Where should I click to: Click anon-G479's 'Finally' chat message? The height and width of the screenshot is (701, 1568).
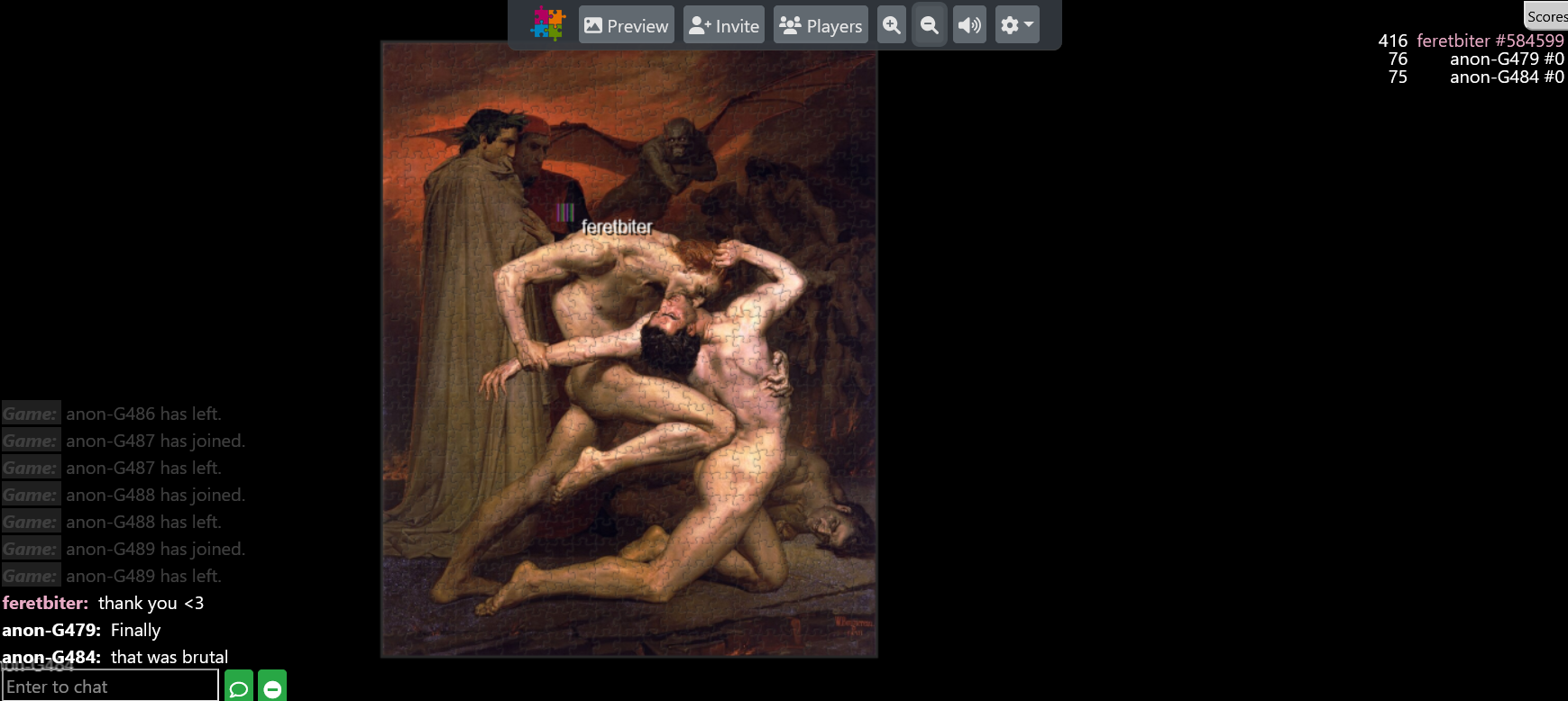click(135, 630)
